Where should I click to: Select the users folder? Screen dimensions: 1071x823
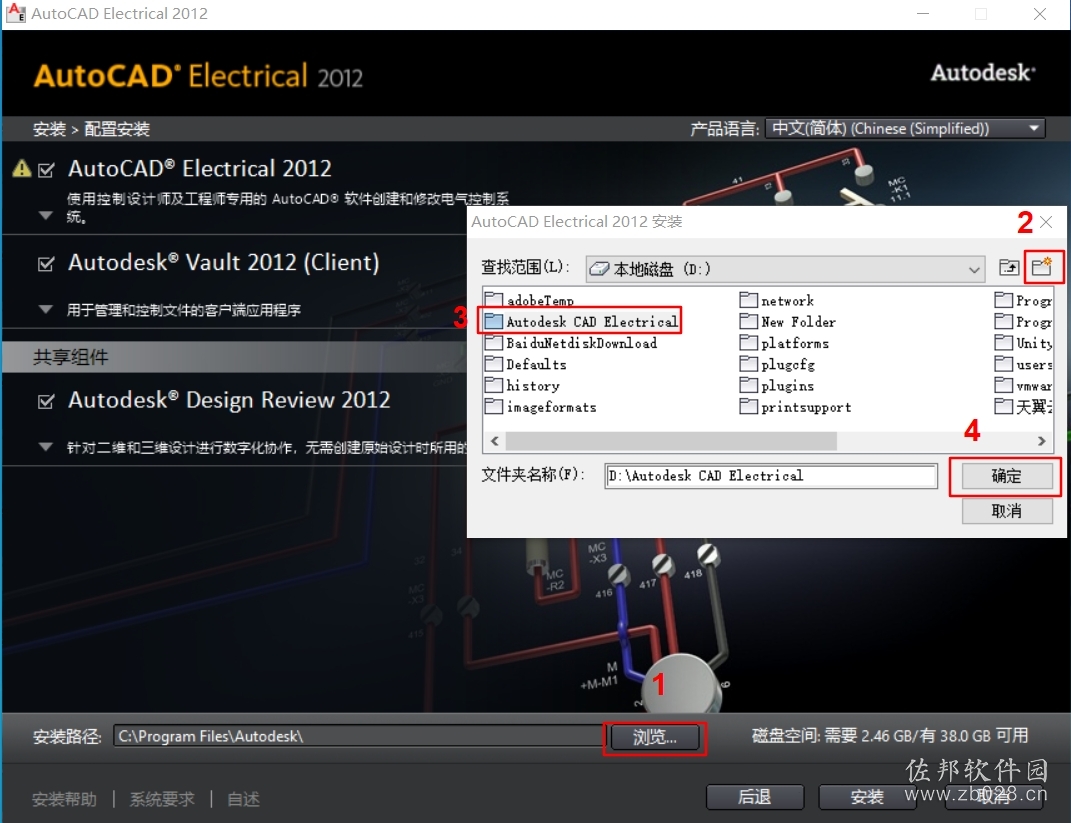(x=1023, y=364)
